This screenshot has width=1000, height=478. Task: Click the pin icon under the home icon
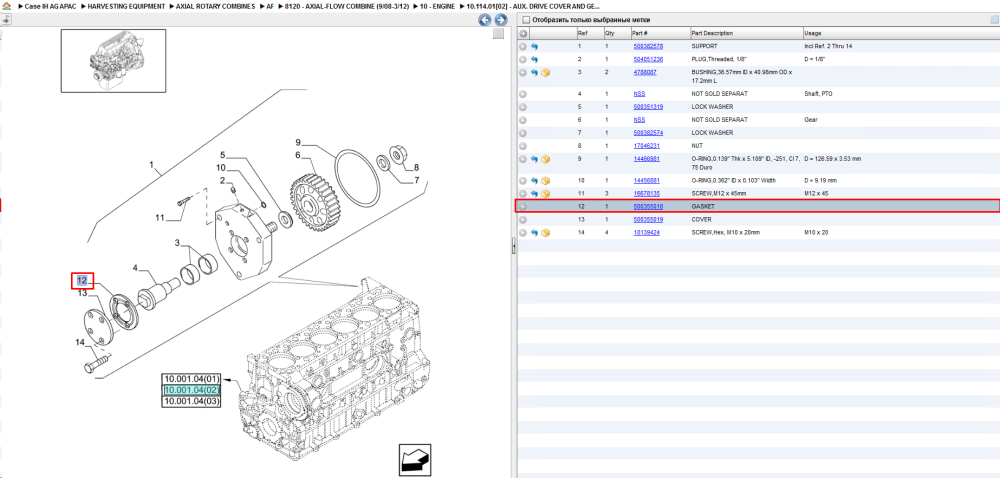click(6, 20)
